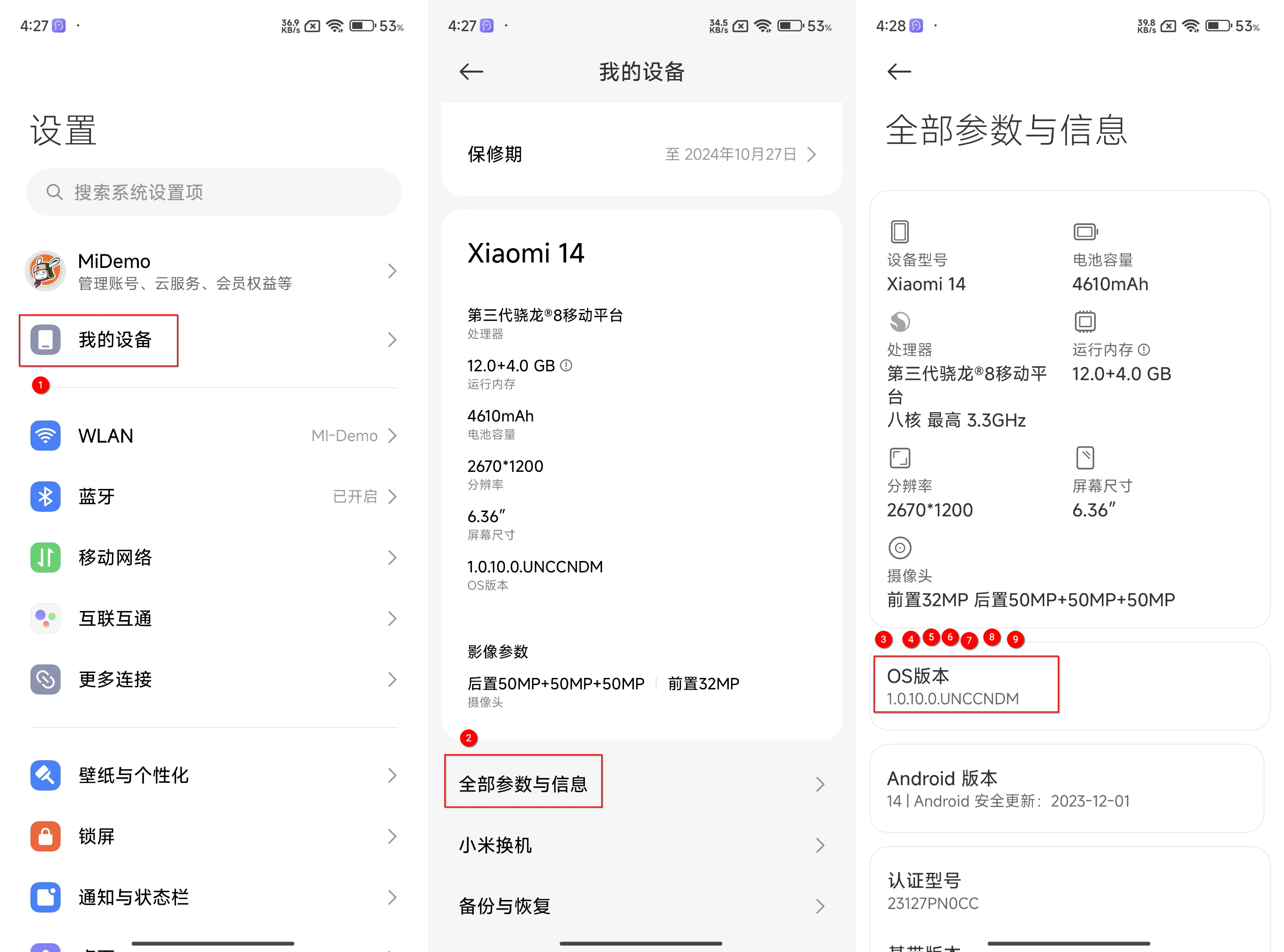Tap 6.36″ value in 全部参数与信息
1284x952 pixels.
[1093, 510]
